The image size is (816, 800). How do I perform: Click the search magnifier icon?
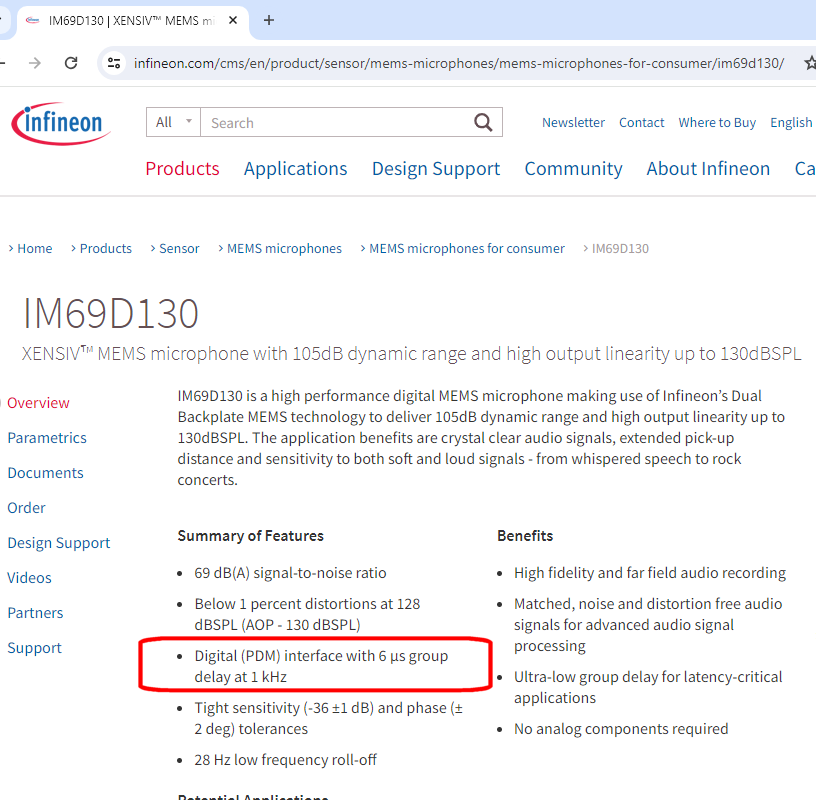point(483,122)
